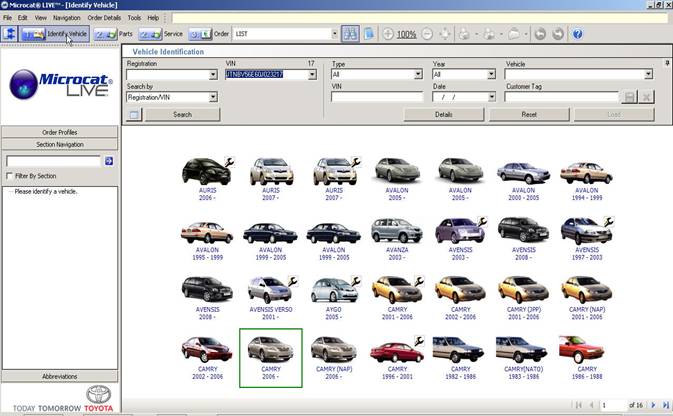Click the VIN field below Type
The height and width of the screenshot is (416, 673).
click(x=377, y=97)
